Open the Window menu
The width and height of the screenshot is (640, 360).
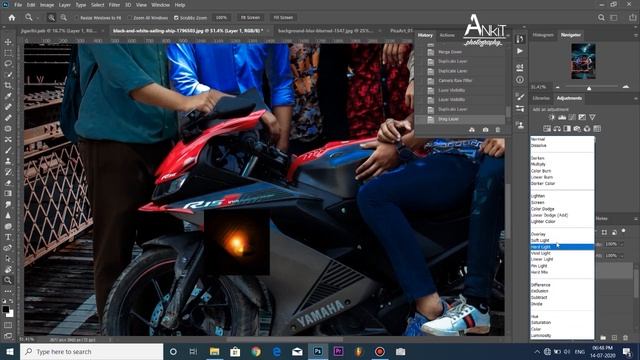160,5
